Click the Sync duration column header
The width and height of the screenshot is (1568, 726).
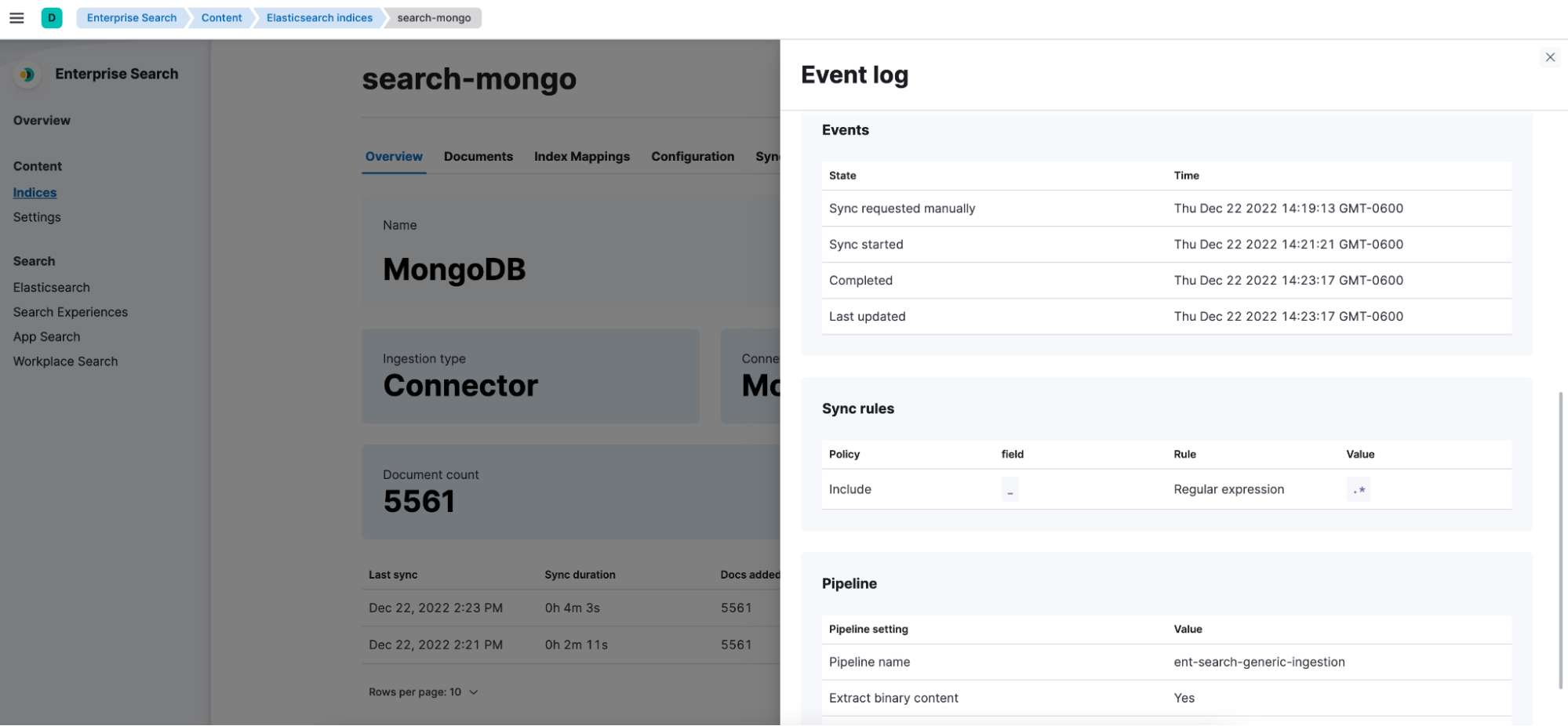click(x=580, y=575)
